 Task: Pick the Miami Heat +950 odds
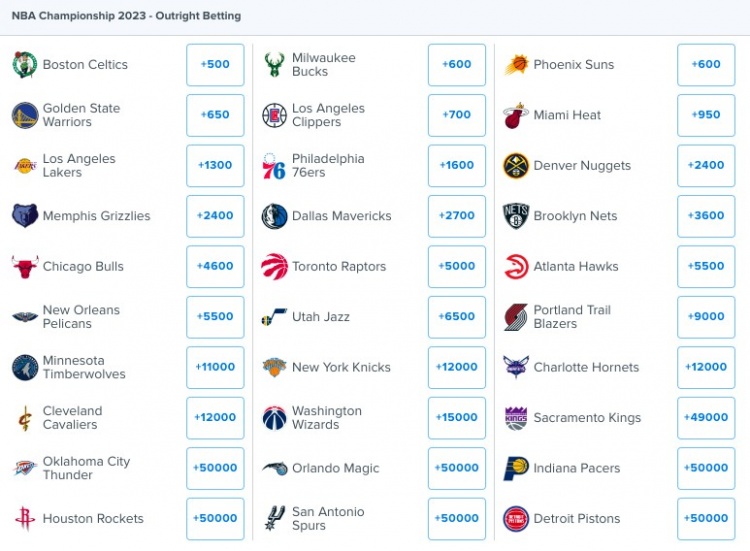pos(706,115)
